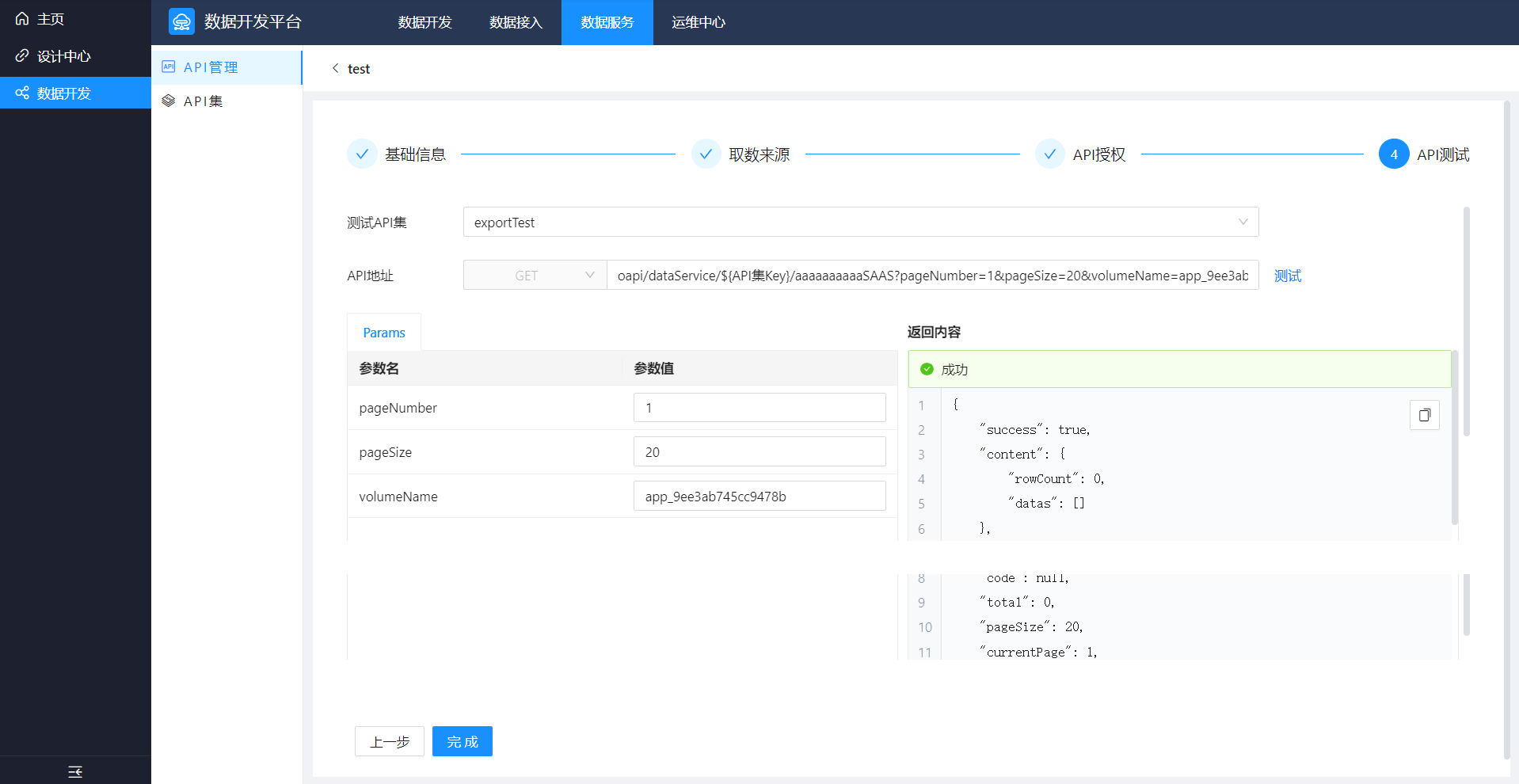This screenshot has height=784, width=1519.
Task: Click the API授权 step checkmark circle
Action: (1049, 154)
